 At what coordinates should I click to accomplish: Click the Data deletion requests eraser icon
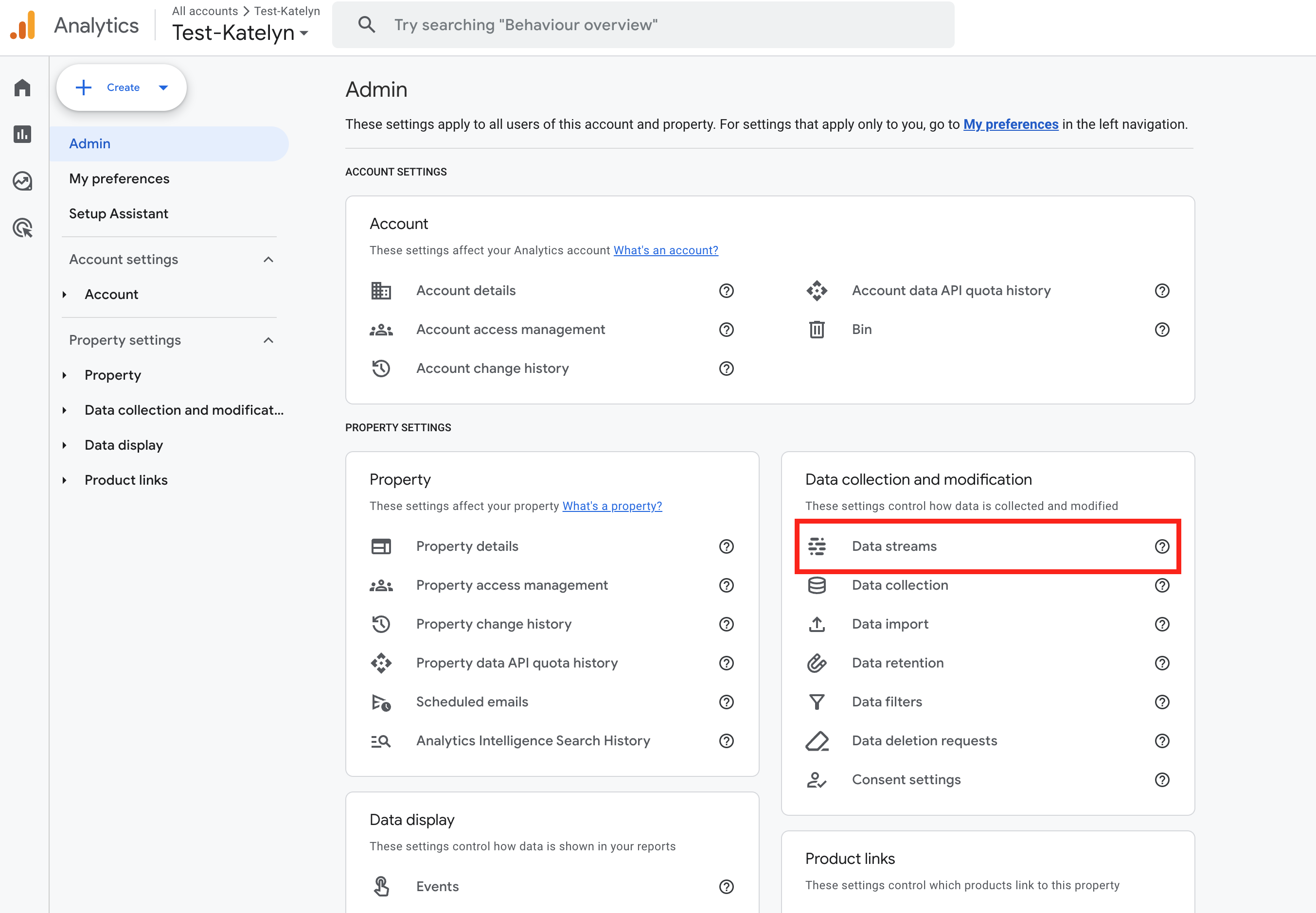(x=817, y=741)
